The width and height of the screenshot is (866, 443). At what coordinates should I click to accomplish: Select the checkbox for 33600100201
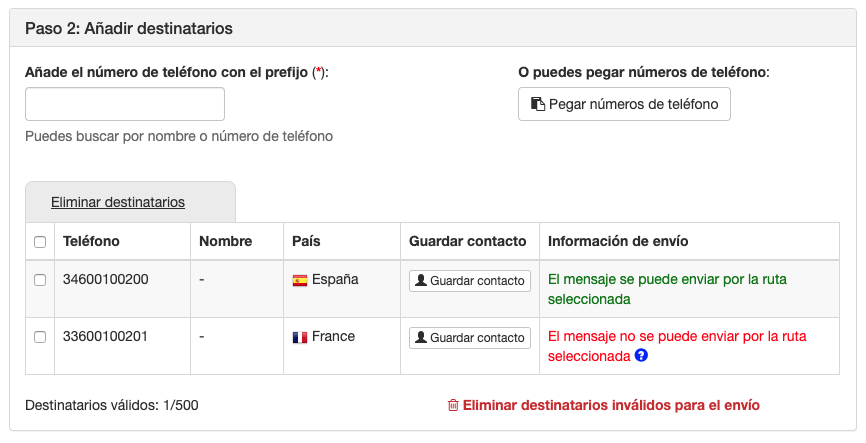(40, 337)
